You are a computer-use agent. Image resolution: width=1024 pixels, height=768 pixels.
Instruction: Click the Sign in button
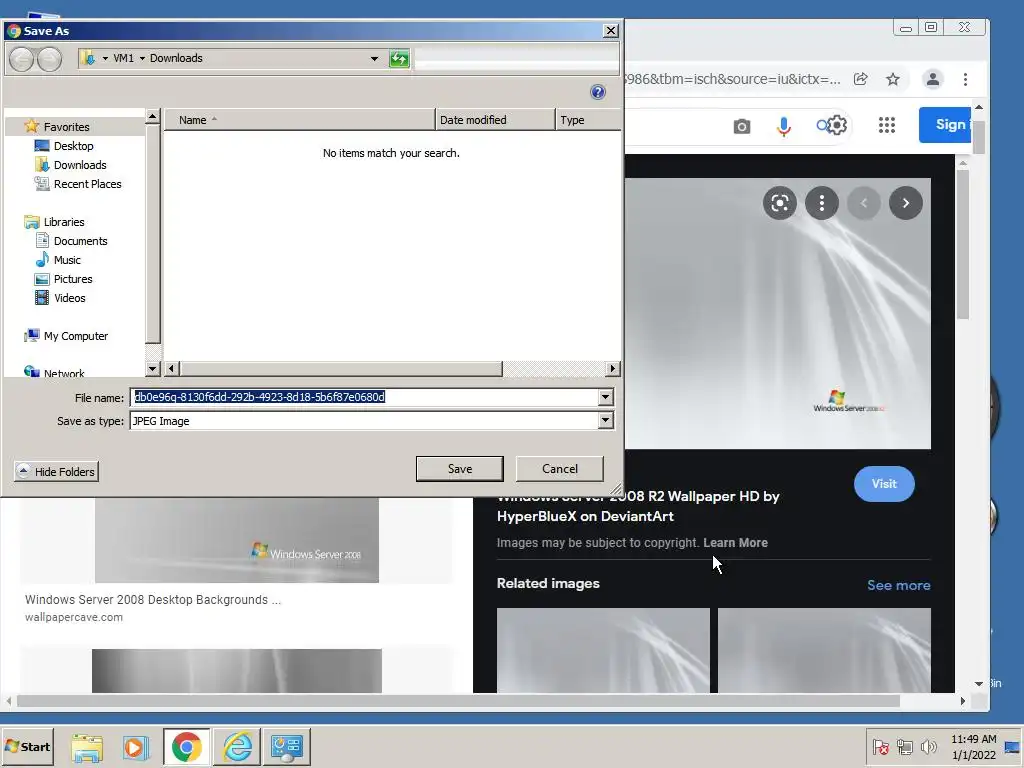pos(945,125)
